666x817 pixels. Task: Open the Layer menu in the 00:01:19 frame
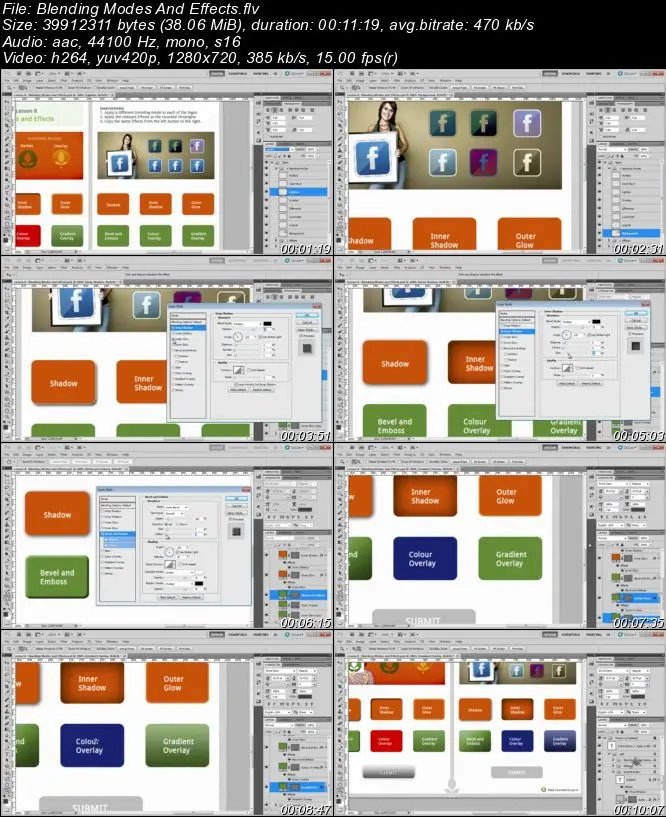coord(39,80)
